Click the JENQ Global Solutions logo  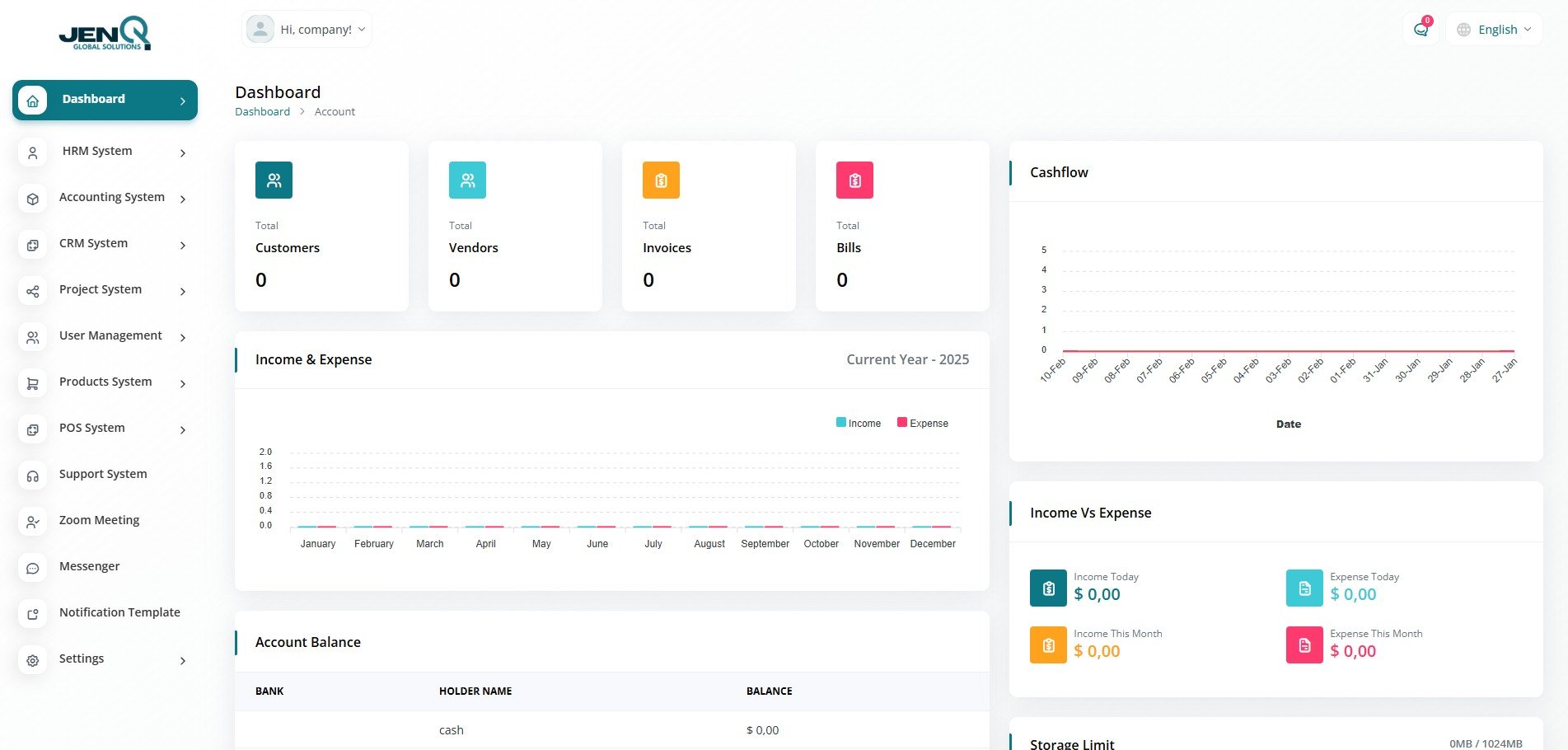pyautogui.click(x=105, y=35)
